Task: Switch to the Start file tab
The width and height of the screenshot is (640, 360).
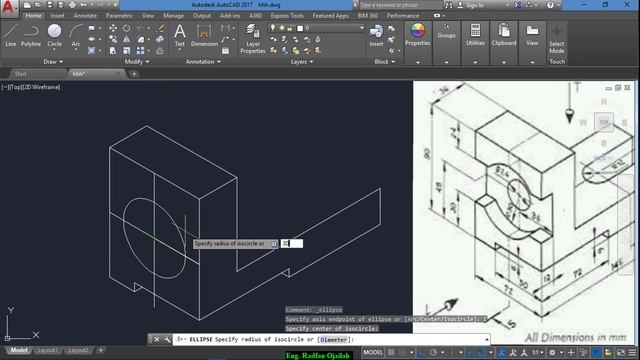Action: (20, 74)
